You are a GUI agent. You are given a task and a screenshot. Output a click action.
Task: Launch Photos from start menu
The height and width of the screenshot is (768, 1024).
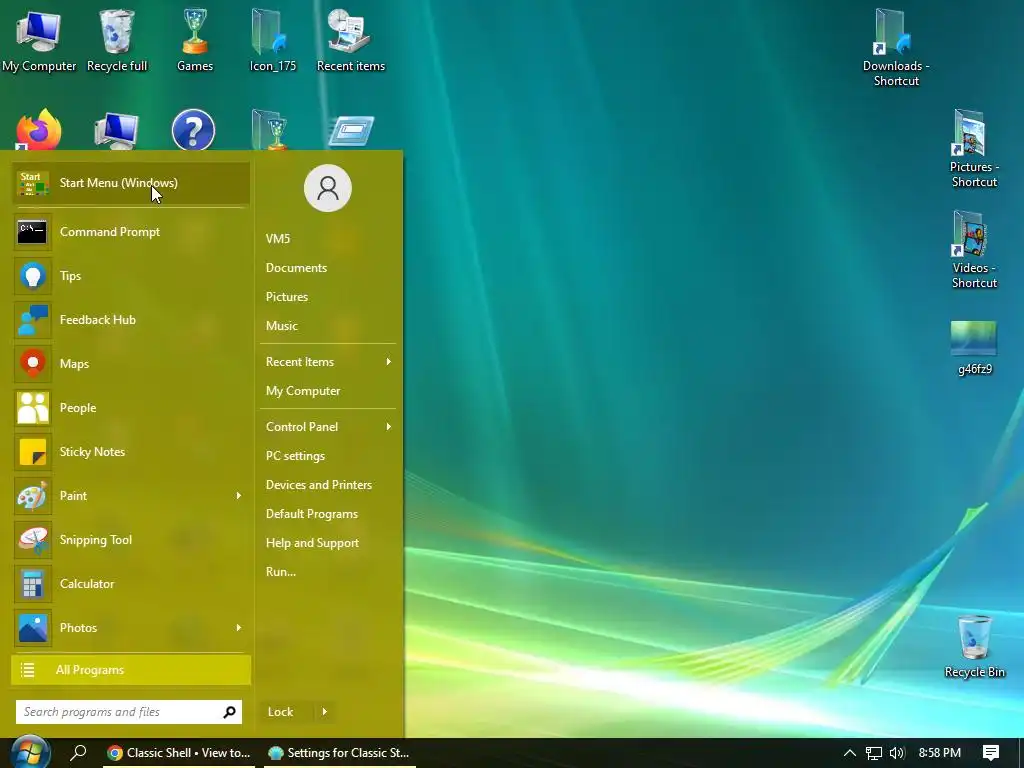coord(131,628)
